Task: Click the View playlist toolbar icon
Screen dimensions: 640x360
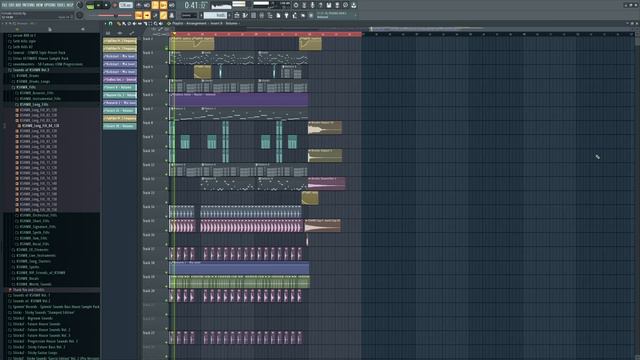Action: coord(237,16)
